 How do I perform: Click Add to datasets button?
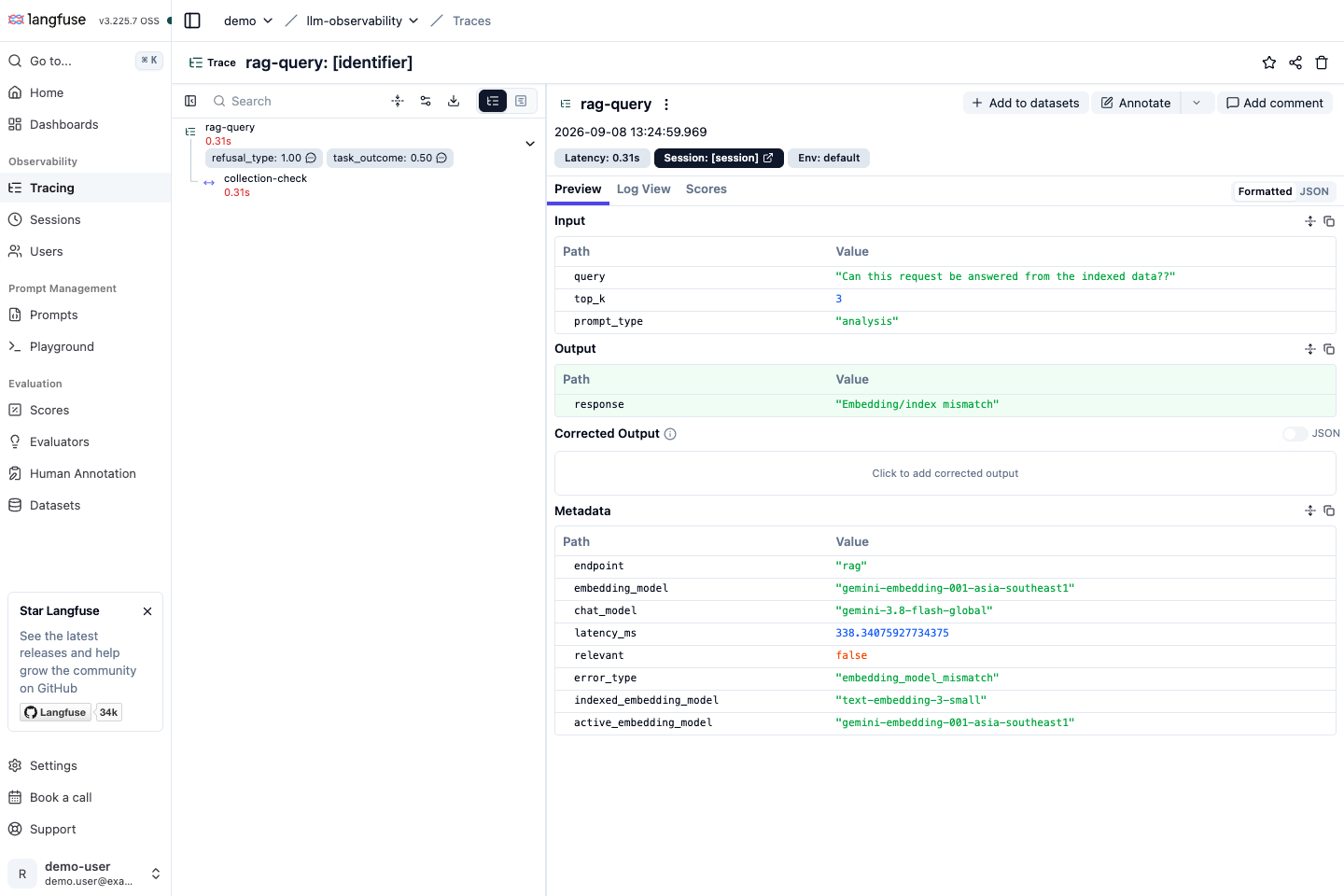[1026, 103]
